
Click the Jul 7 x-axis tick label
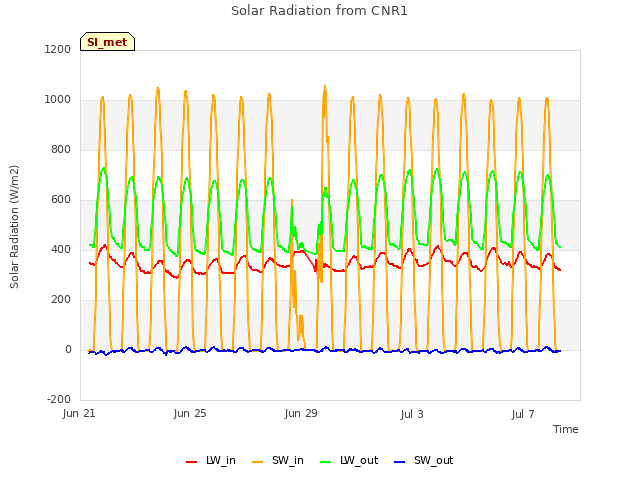[x=523, y=414]
